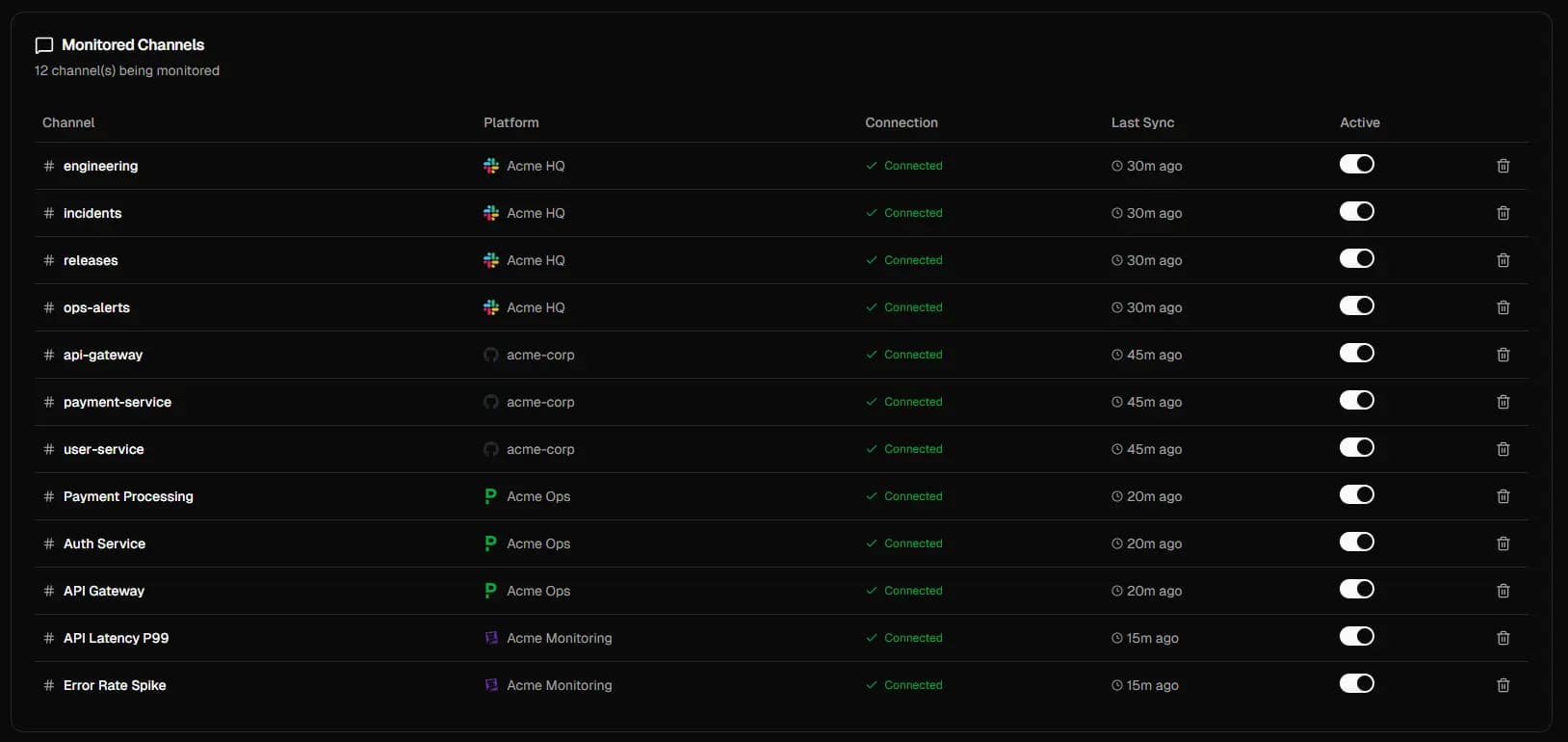Click Acme Monitoring in API Latency P99 row
1568x742 pixels.
pos(559,638)
